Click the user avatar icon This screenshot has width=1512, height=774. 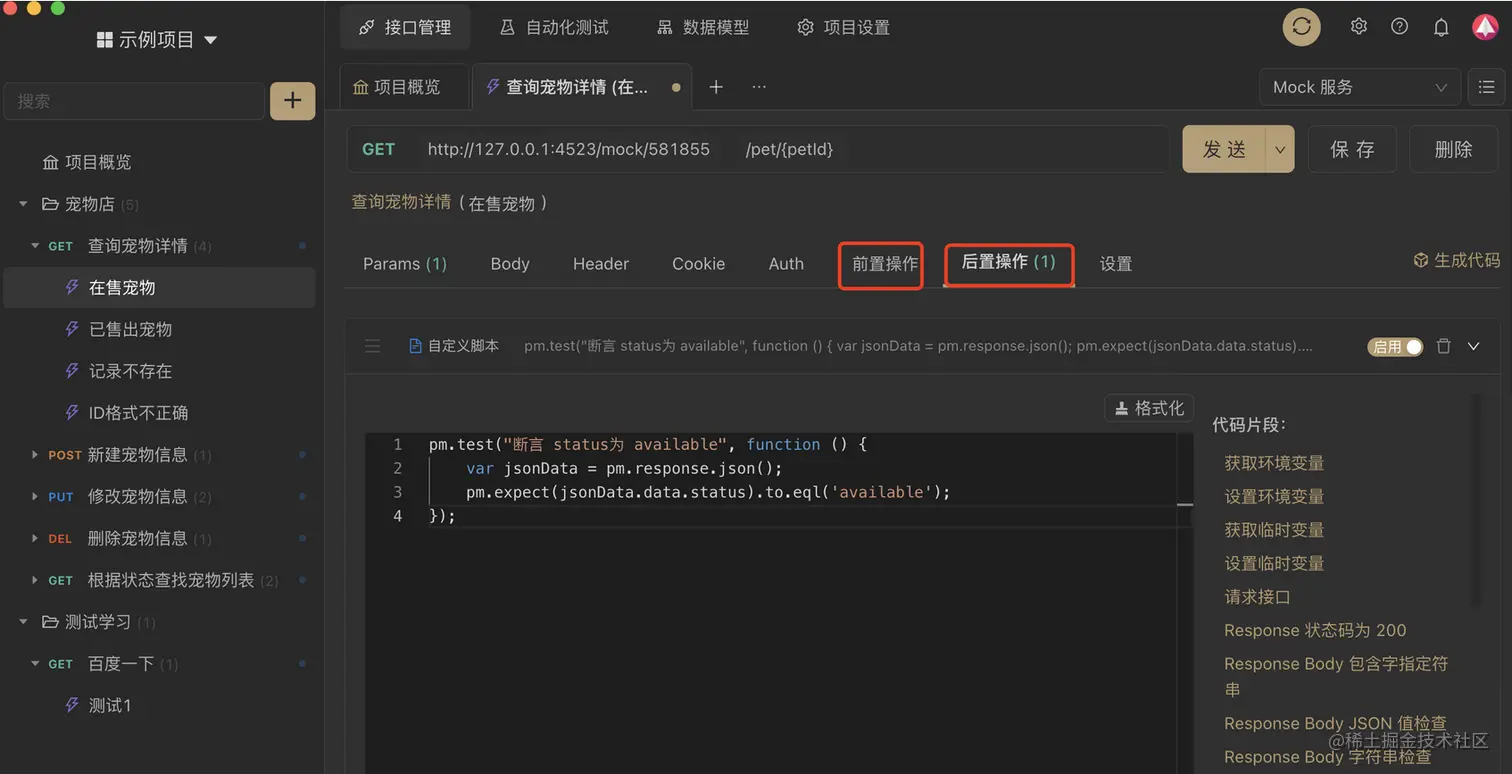pyautogui.click(x=1484, y=27)
